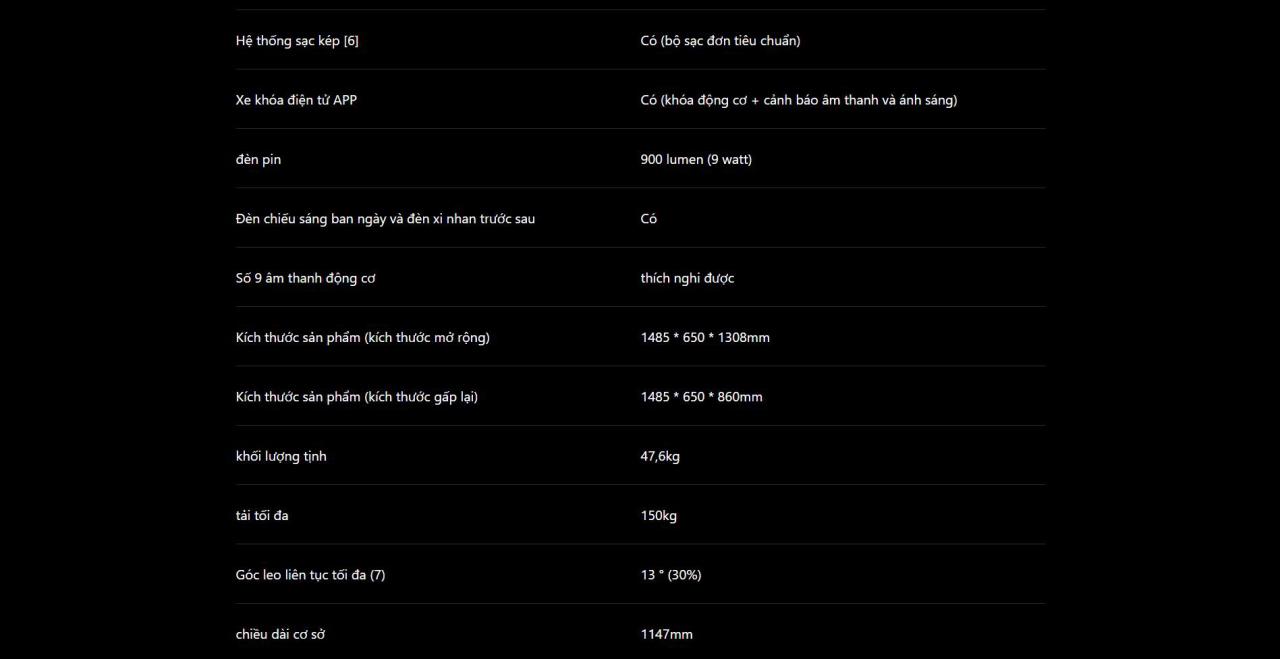Image resolution: width=1280 pixels, height=659 pixels.
Task: Click the engine lock and alarm value text
Action: [x=798, y=100]
